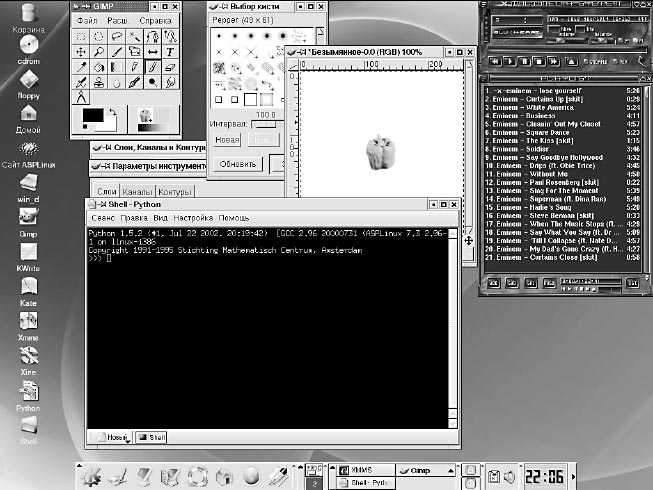This screenshot has width=653, height=490.
Task: Select the Zoom magnifier tool in GIMP
Action: 99,52
